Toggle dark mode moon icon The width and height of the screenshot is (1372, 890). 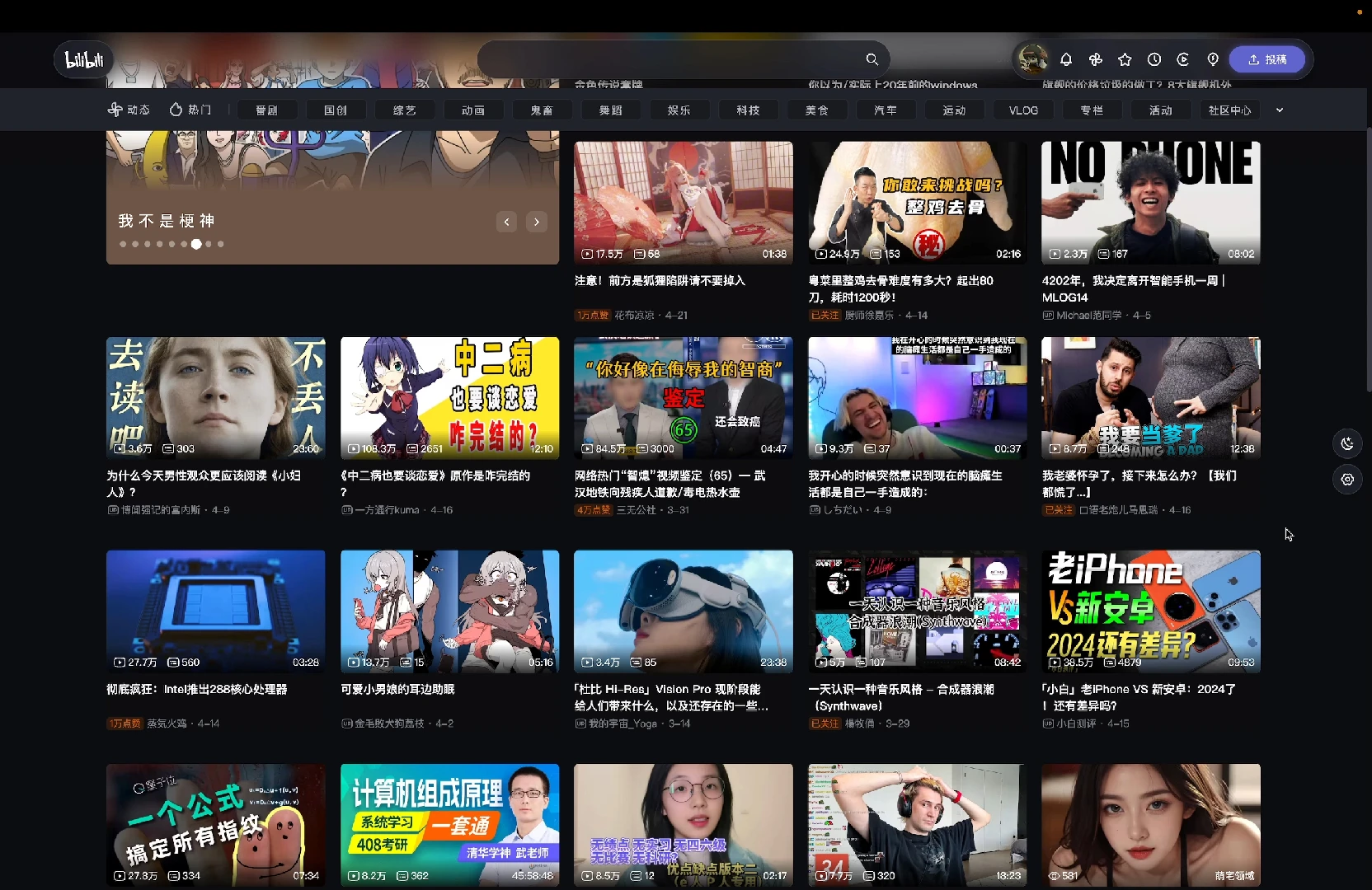point(1347,443)
